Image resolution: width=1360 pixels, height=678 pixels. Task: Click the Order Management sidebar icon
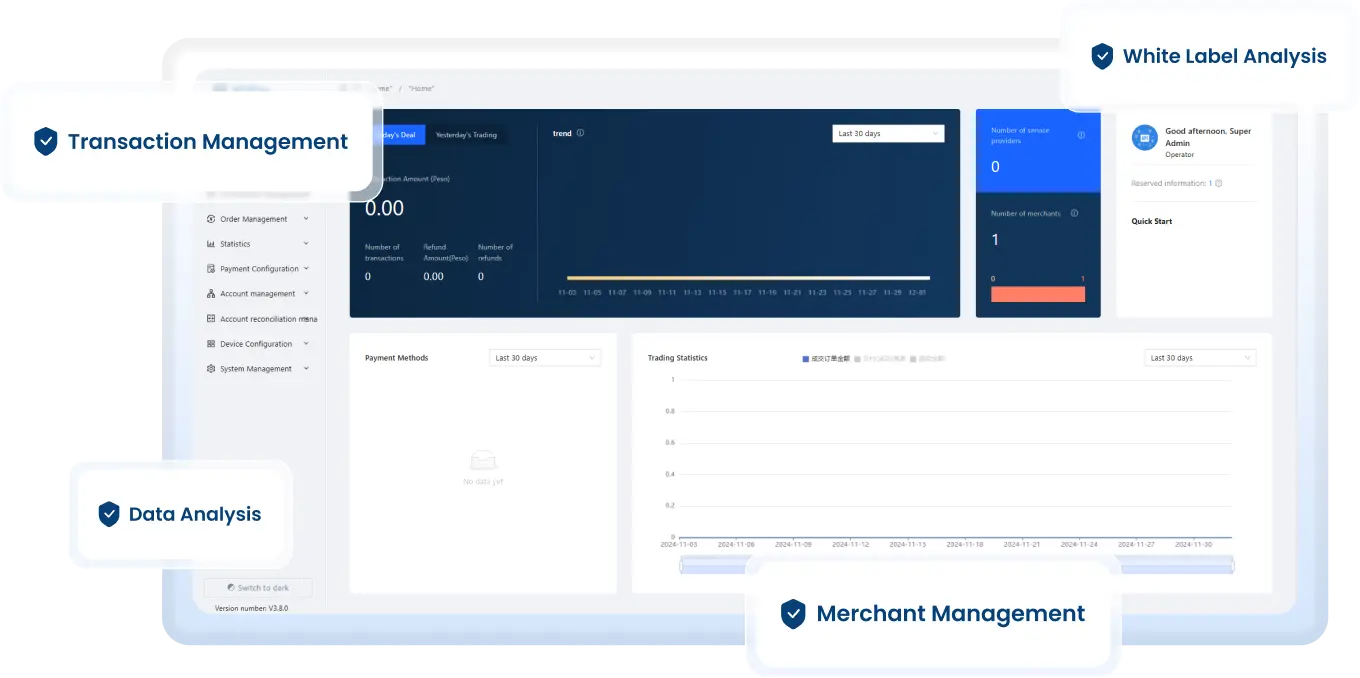point(211,219)
